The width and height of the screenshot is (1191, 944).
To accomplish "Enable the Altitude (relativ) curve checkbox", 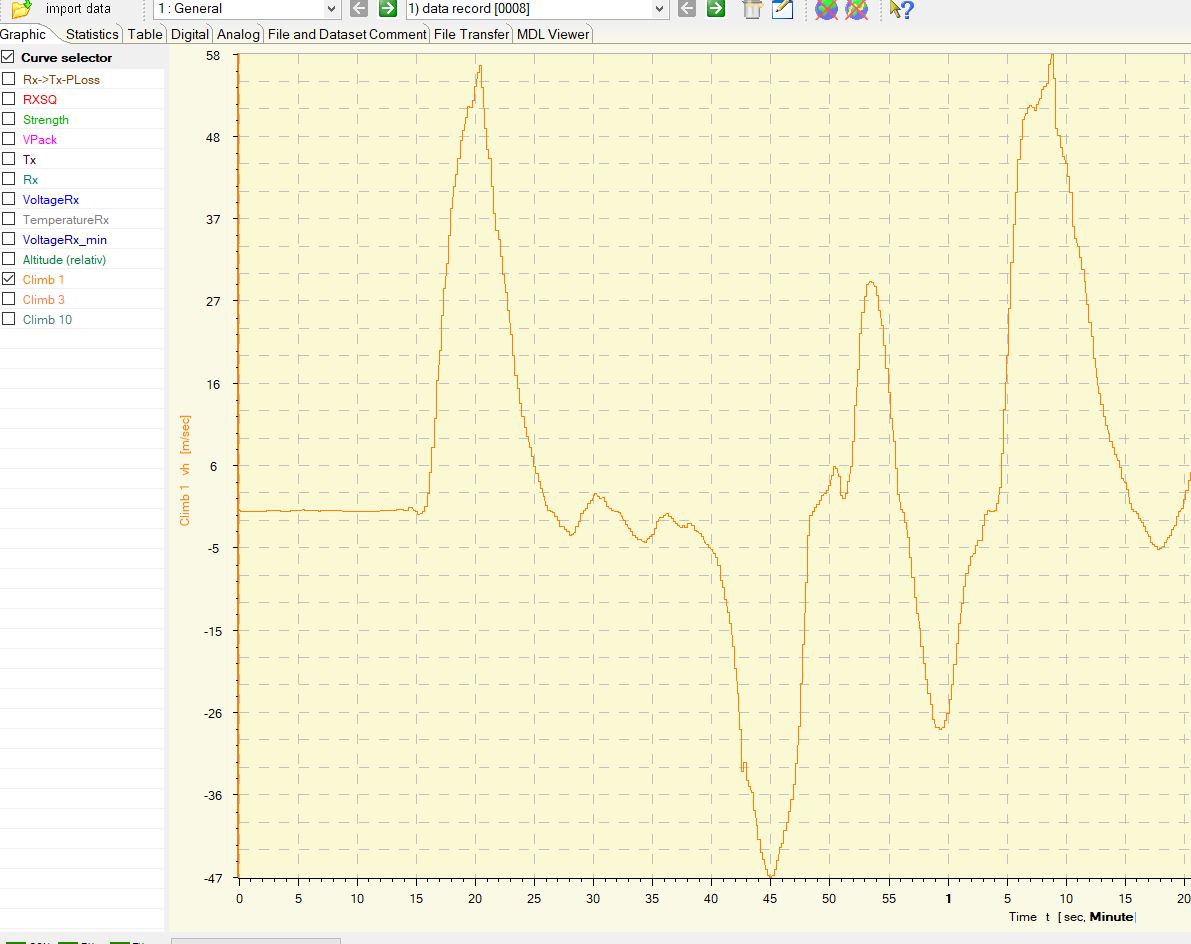I will (9, 260).
